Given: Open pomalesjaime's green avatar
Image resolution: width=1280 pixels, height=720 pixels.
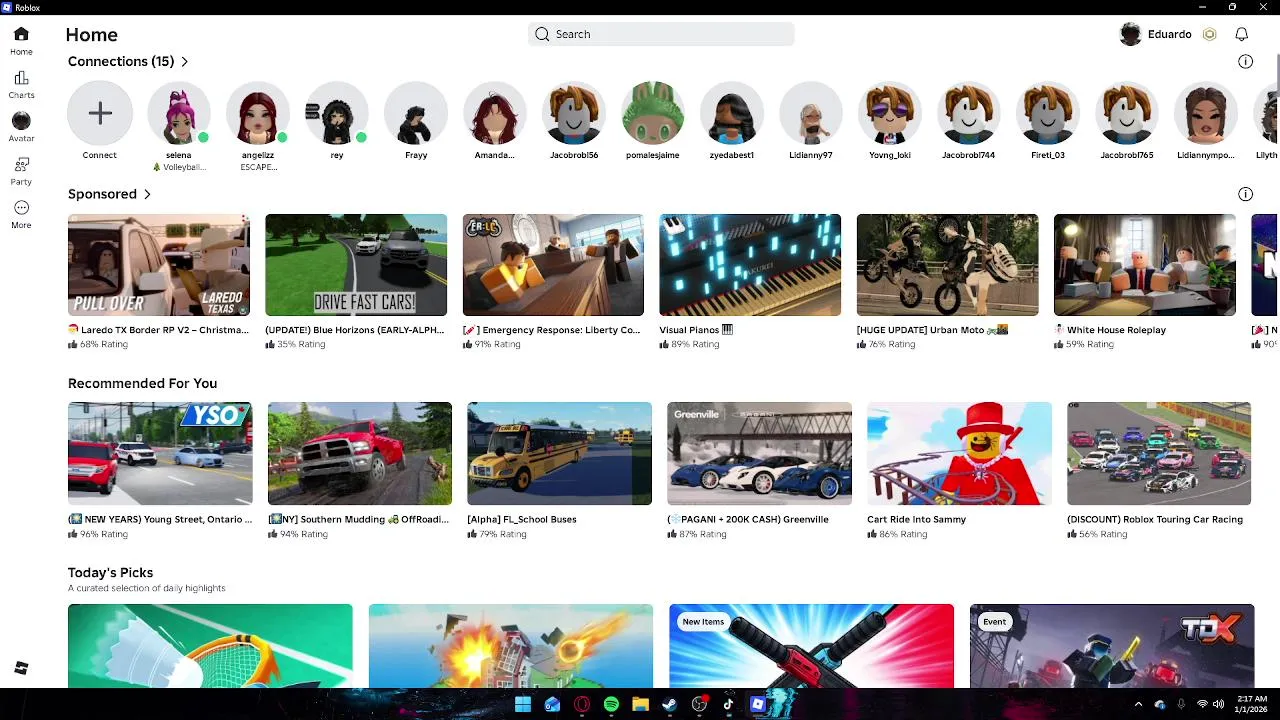Looking at the screenshot, I should [x=653, y=114].
